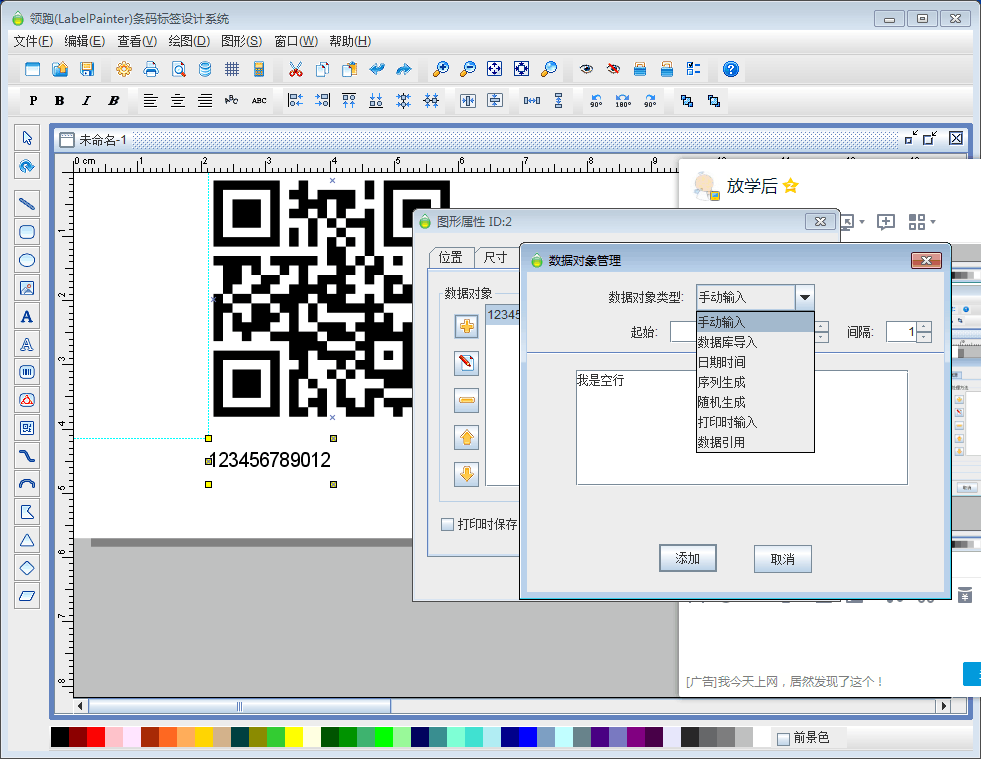Select the triangle shape tool
Viewport: 981px width, 759px height.
pyautogui.click(x=27, y=540)
